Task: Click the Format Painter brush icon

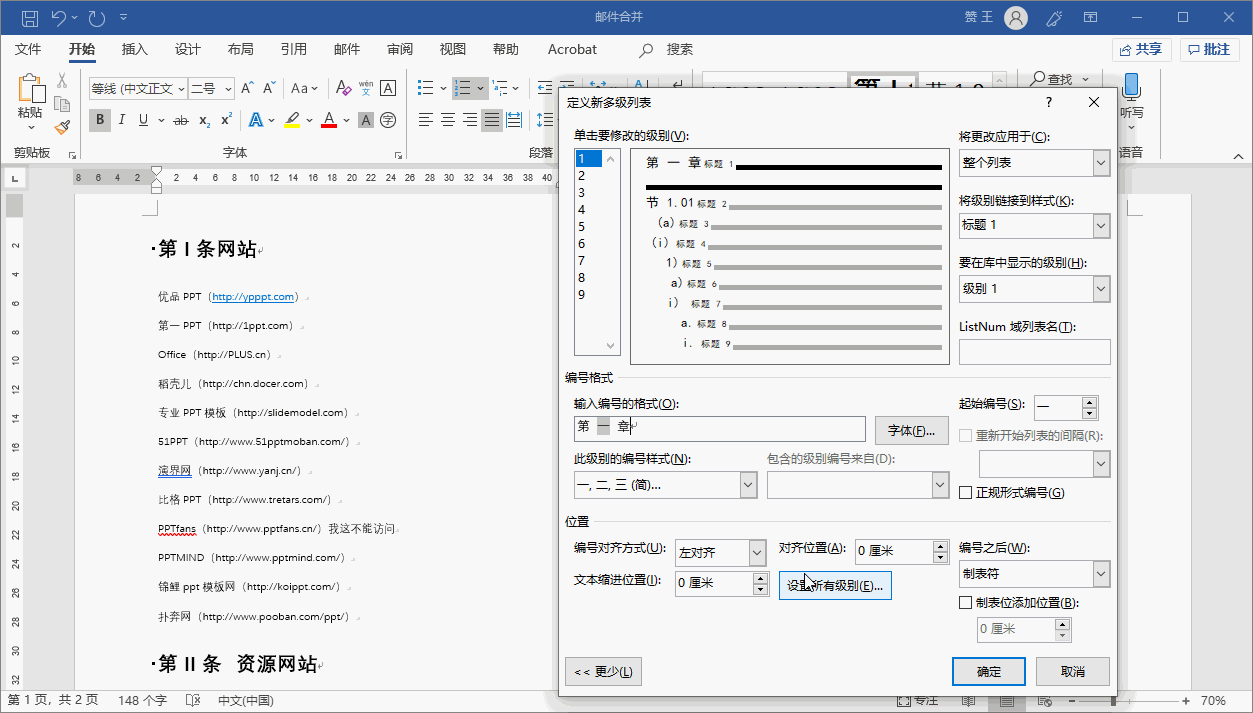Action: pyautogui.click(x=62, y=127)
